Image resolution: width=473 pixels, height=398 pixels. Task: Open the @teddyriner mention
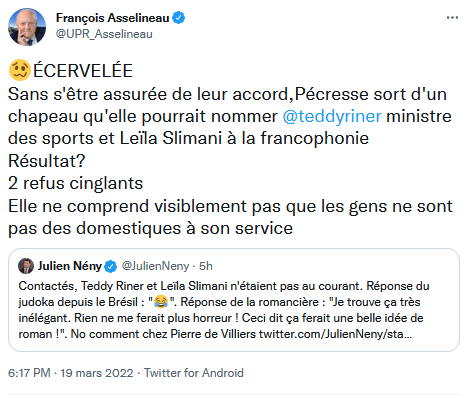332,116
